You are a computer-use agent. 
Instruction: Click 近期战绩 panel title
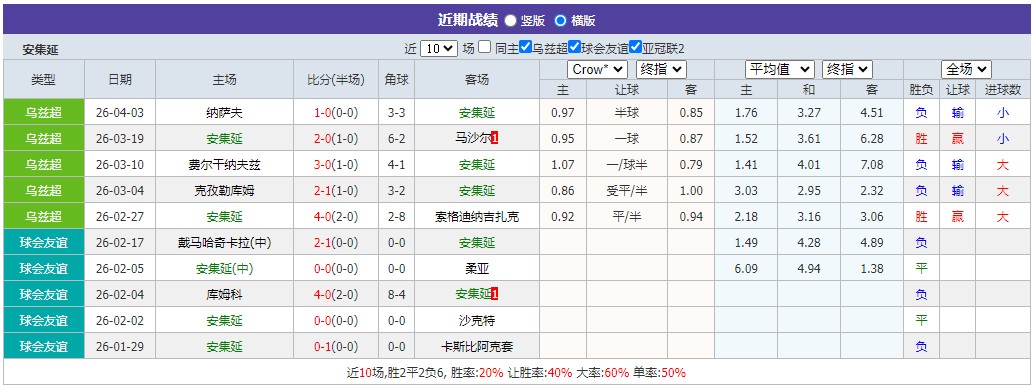coord(467,20)
